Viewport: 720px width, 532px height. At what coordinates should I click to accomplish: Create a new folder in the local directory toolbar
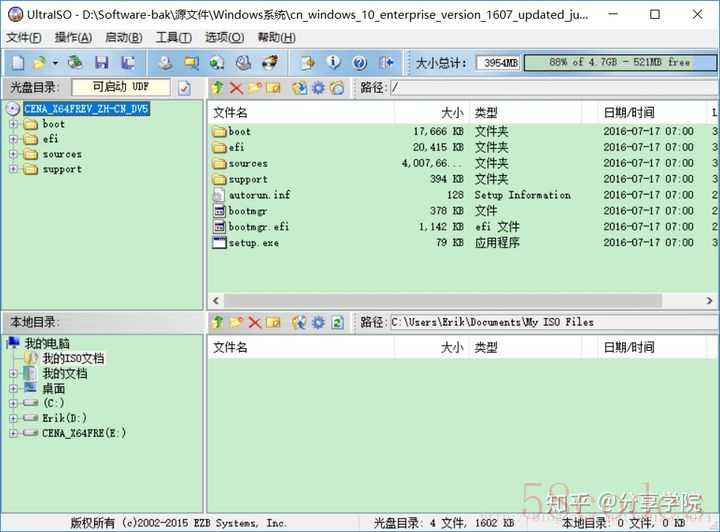coord(236,322)
